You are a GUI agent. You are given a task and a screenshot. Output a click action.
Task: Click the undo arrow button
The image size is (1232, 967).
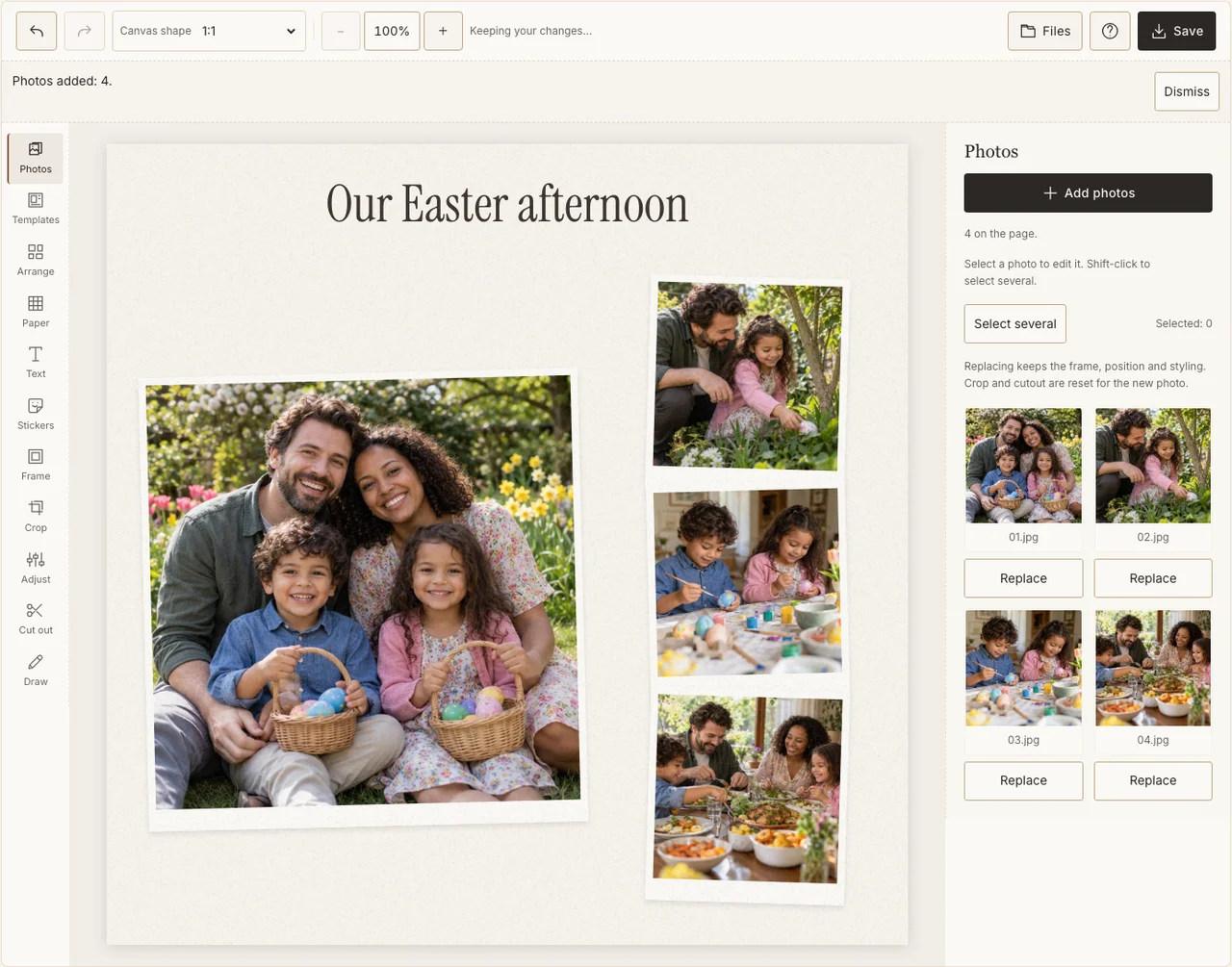click(37, 31)
